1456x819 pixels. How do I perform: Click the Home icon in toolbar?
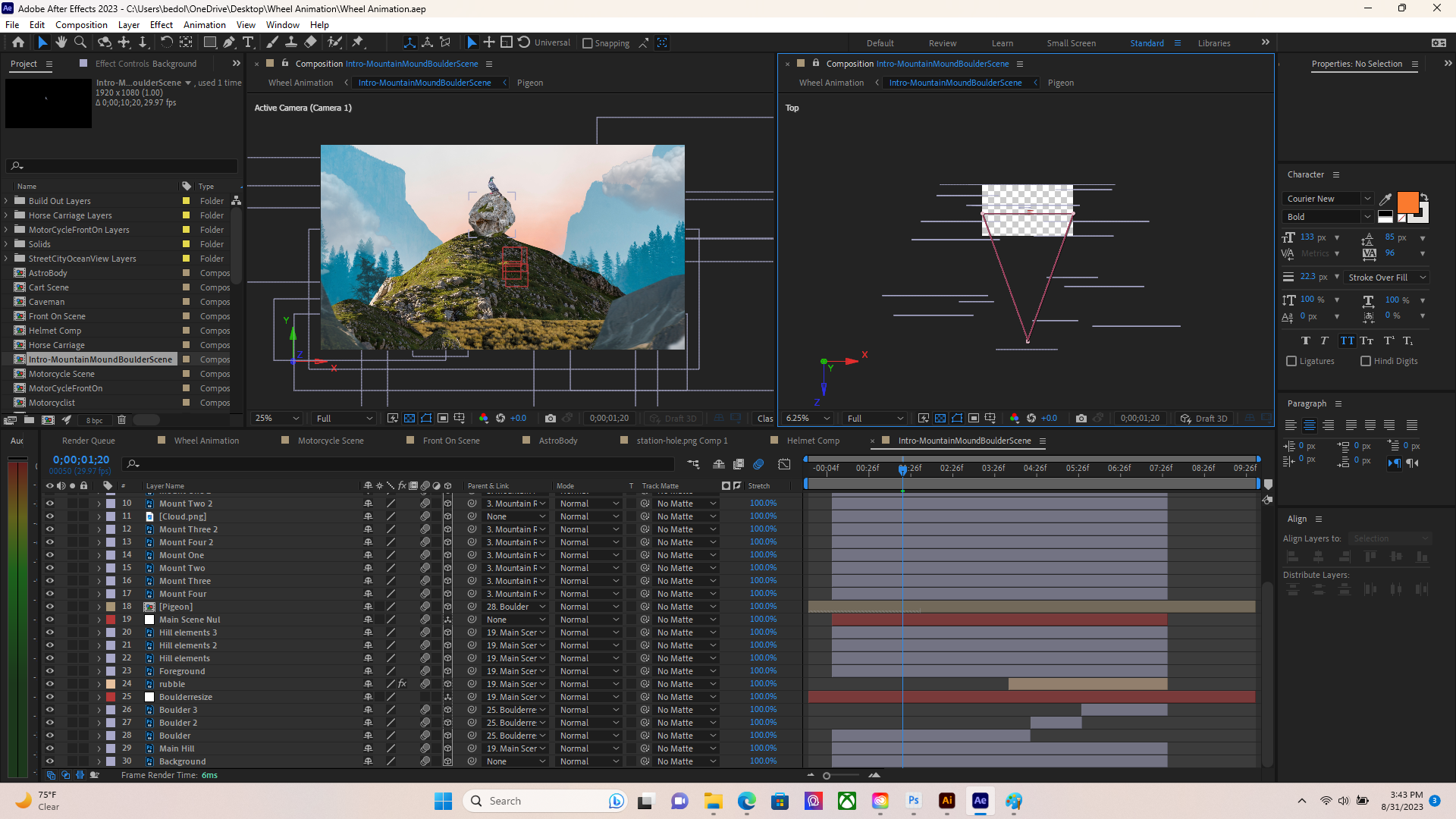pos(18,42)
